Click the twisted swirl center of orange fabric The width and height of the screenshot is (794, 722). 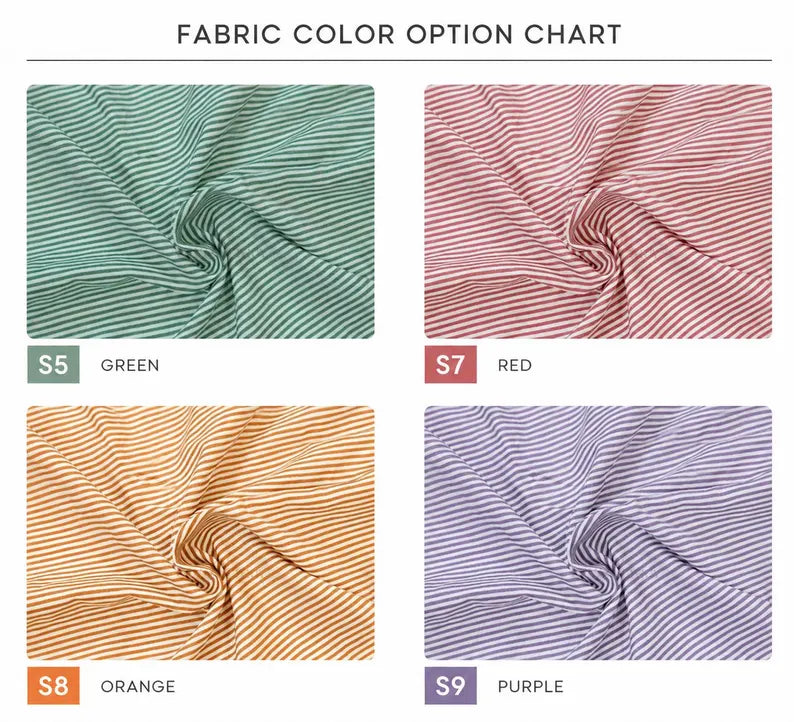tap(200, 572)
